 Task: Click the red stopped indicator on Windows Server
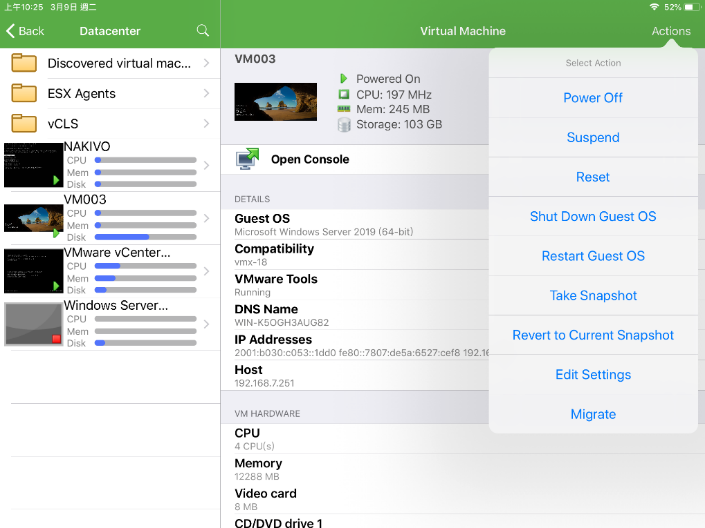(56, 339)
